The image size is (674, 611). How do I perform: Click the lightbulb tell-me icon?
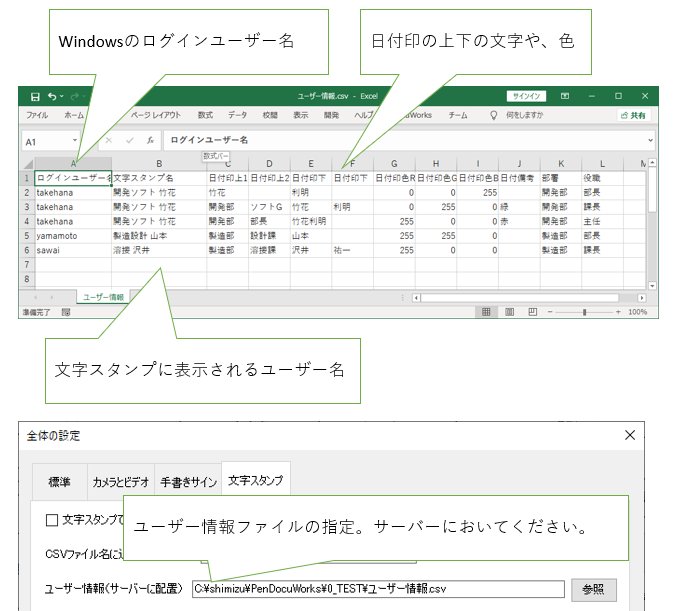click(x=493, y=115)
